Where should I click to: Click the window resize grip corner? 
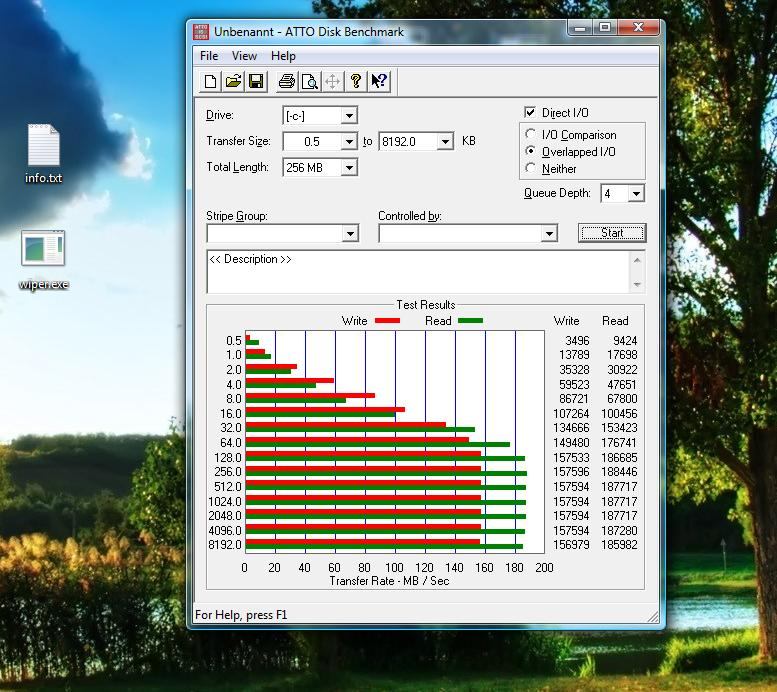coord(653,617)
